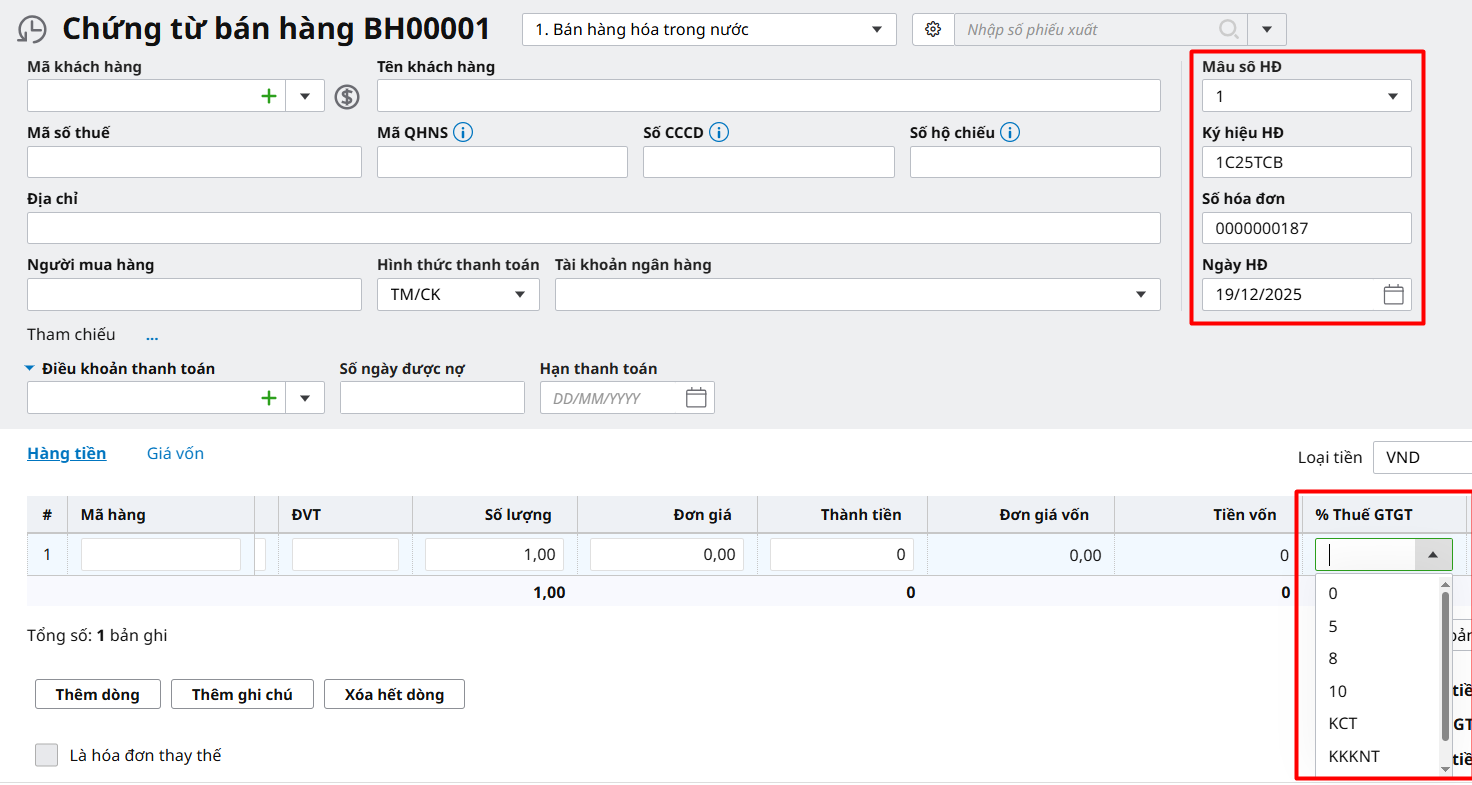Viewport: 1472px width, 785px height.
Task: Open the settings gear next to voucher type
Action: (933, 29)
